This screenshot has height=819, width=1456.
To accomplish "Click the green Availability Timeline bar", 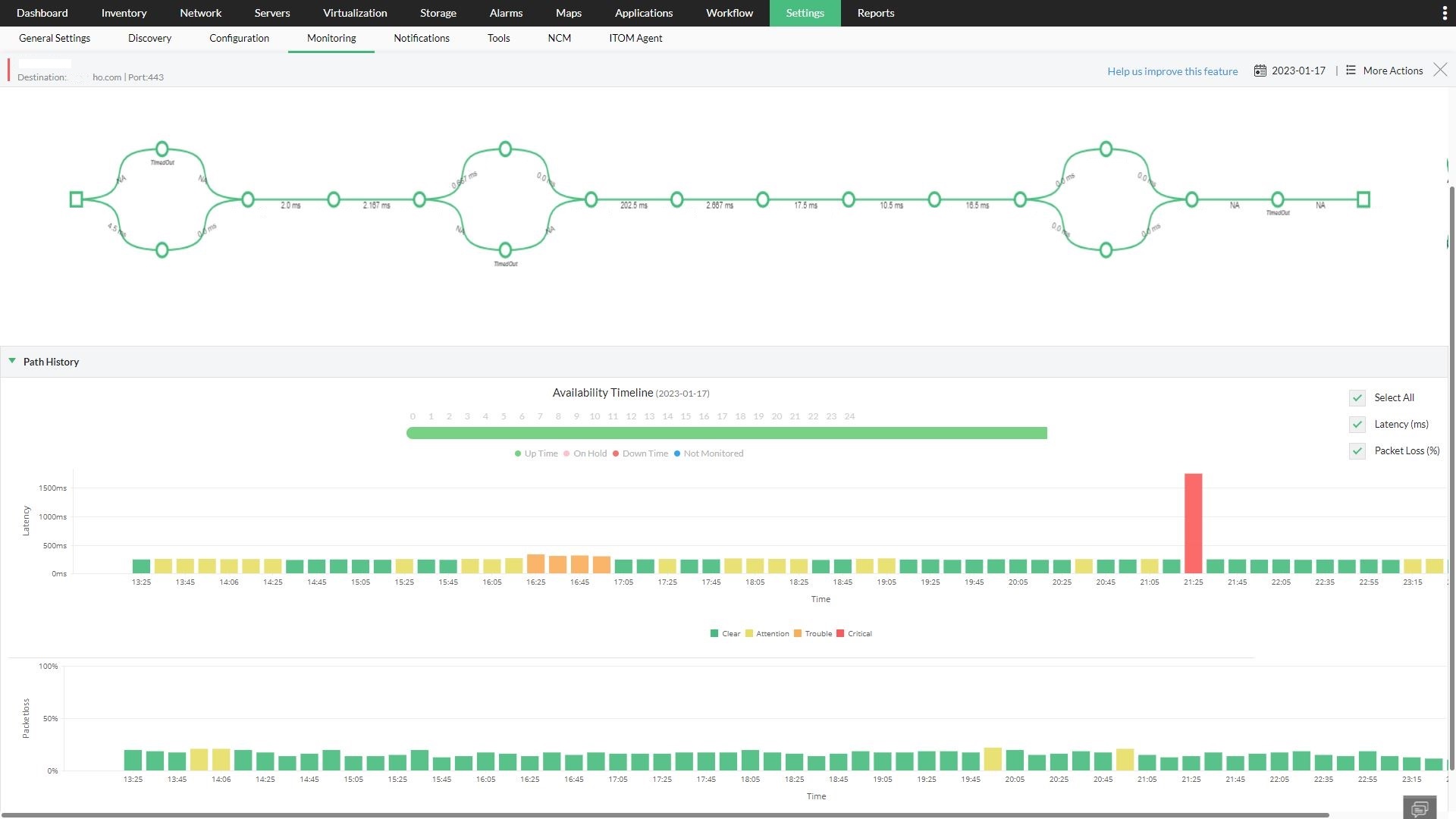I will tap(726, 432).
